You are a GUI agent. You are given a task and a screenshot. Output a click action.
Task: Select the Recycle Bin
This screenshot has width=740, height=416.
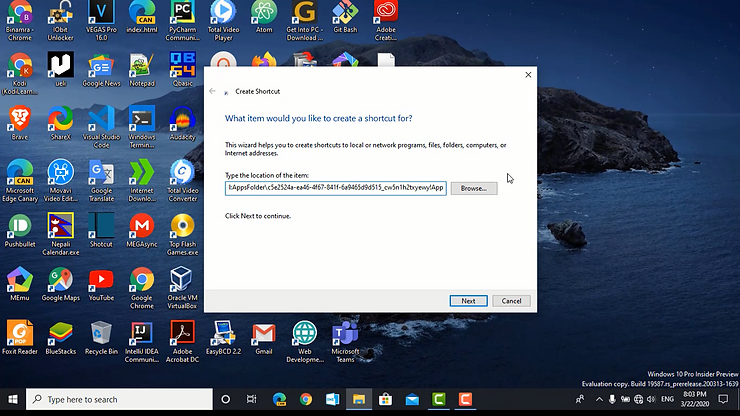(101, 337)
